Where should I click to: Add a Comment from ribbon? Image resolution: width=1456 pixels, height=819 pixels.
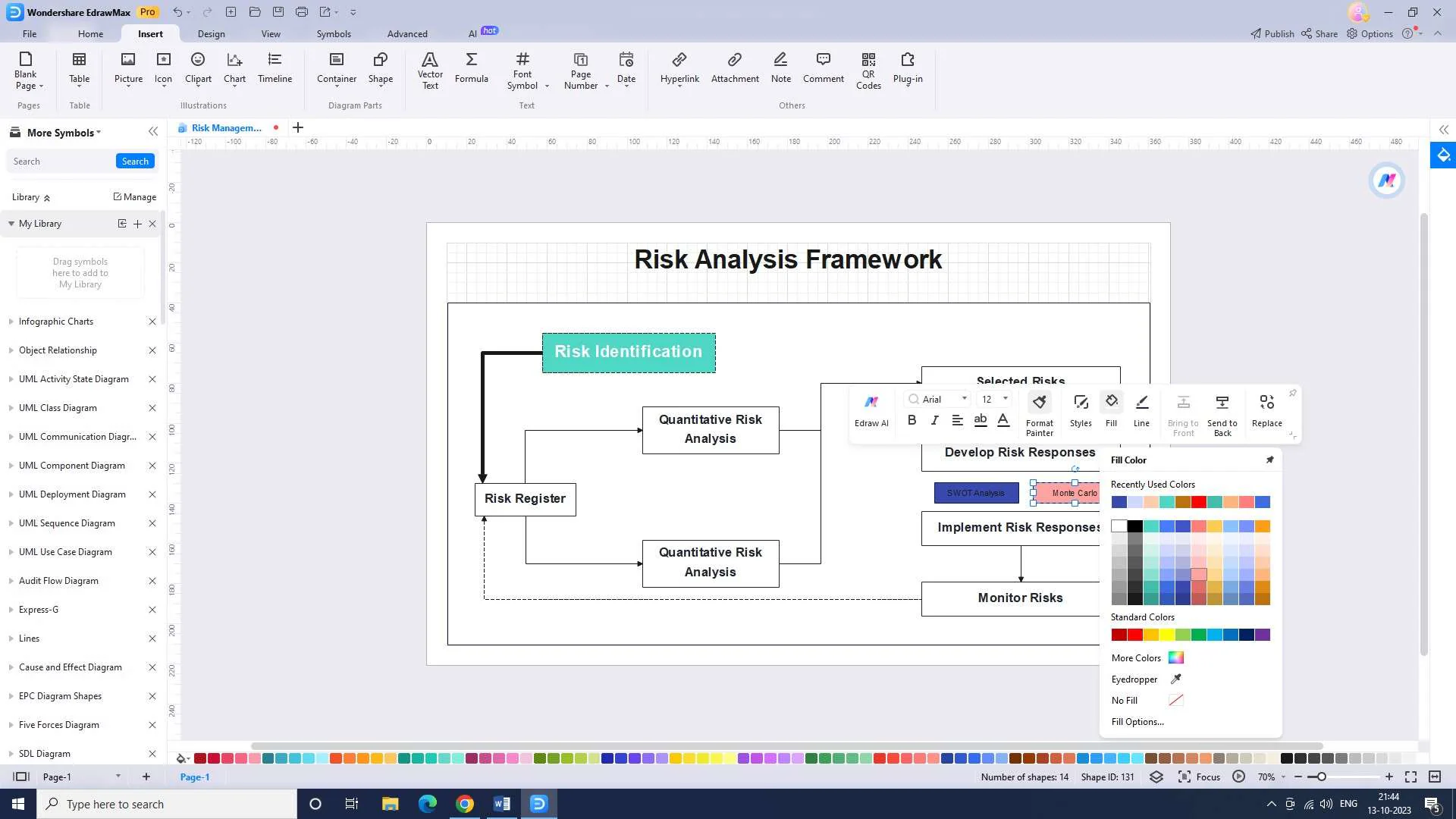click(823, 68)
